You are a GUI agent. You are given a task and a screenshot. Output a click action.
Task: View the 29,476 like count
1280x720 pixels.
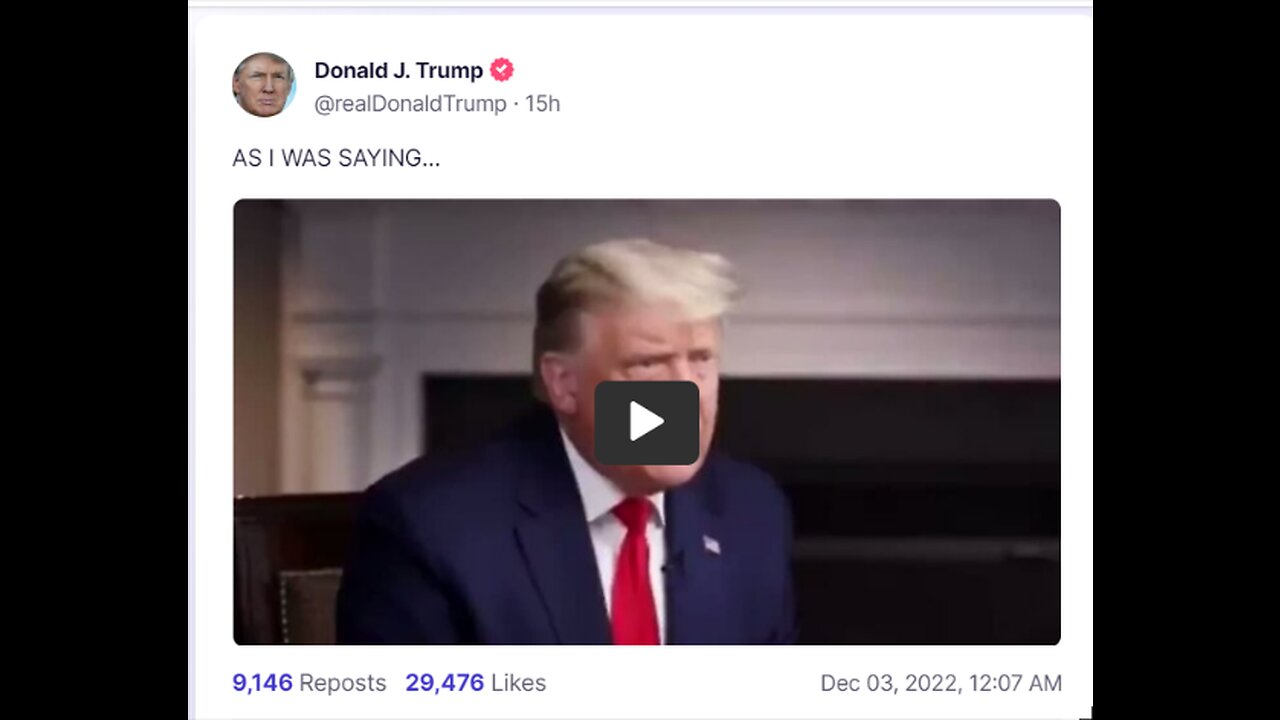point(444,683)
